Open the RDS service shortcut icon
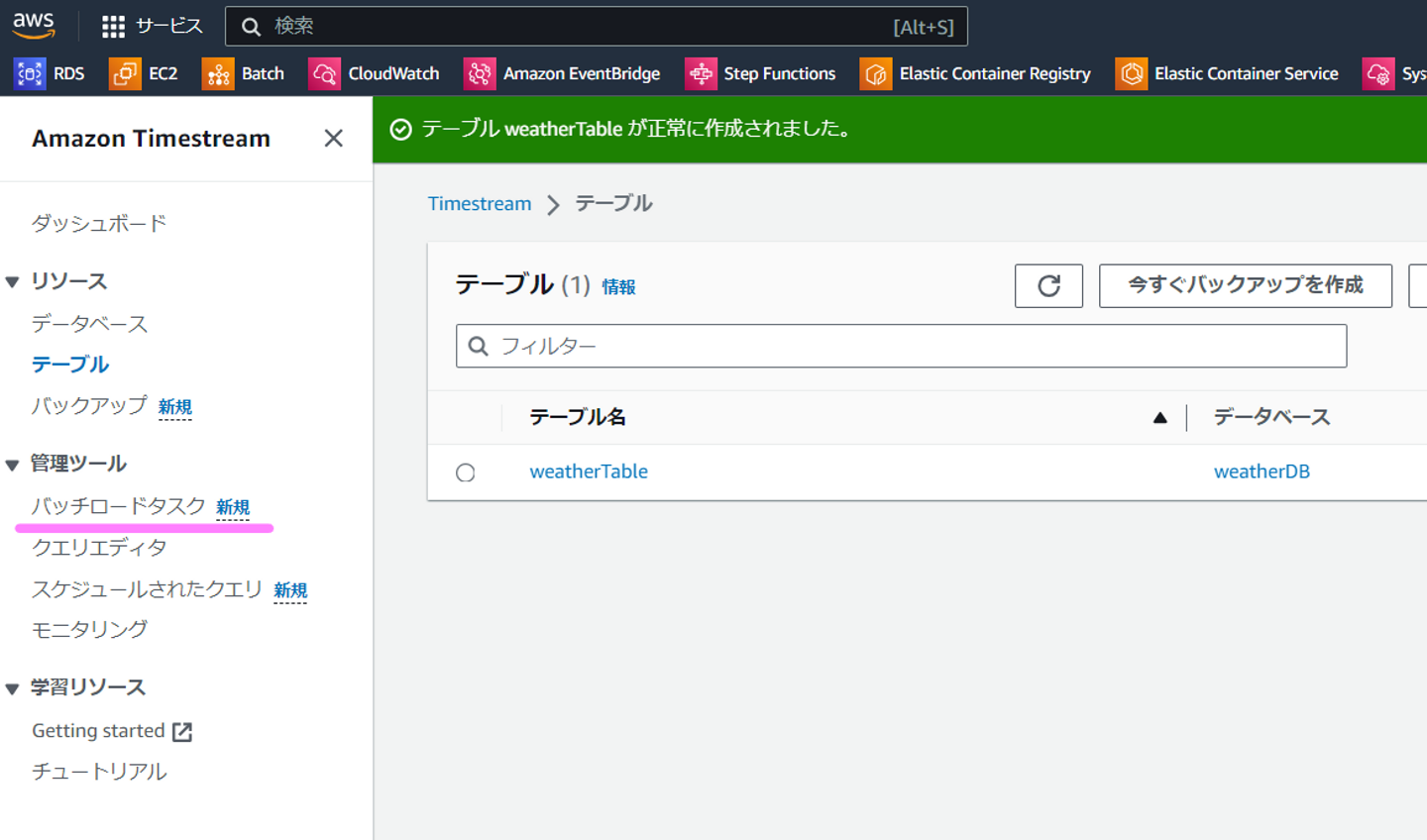1427x840 pixels. [30, 73]
